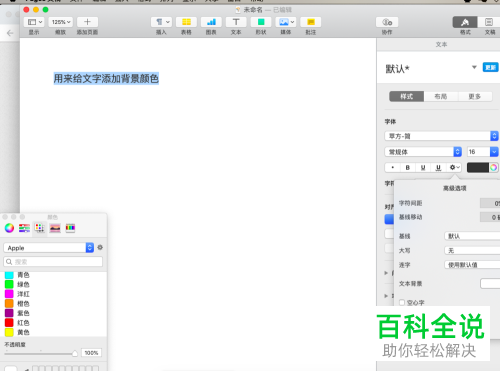Select the pencils color picker mode
Image resolution: width=500 pixels, height=371 pixels.
coord(70,228)
